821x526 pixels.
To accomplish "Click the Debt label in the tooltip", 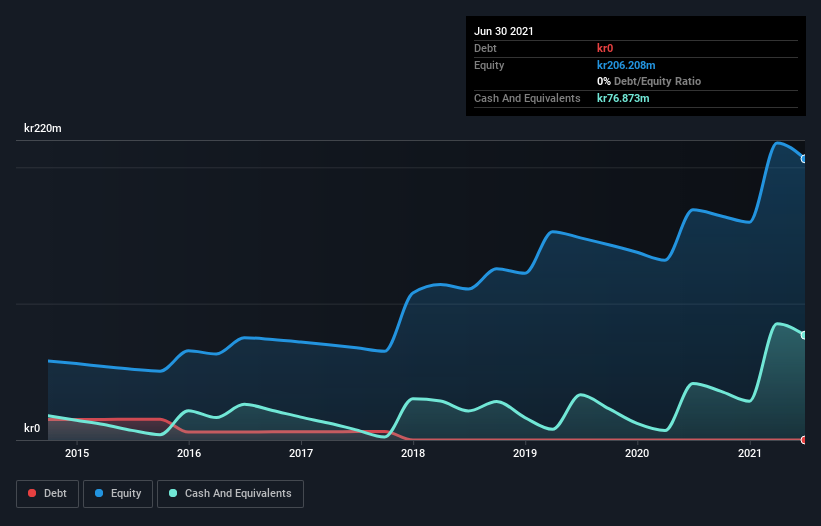I will click(x=485, y=48).
